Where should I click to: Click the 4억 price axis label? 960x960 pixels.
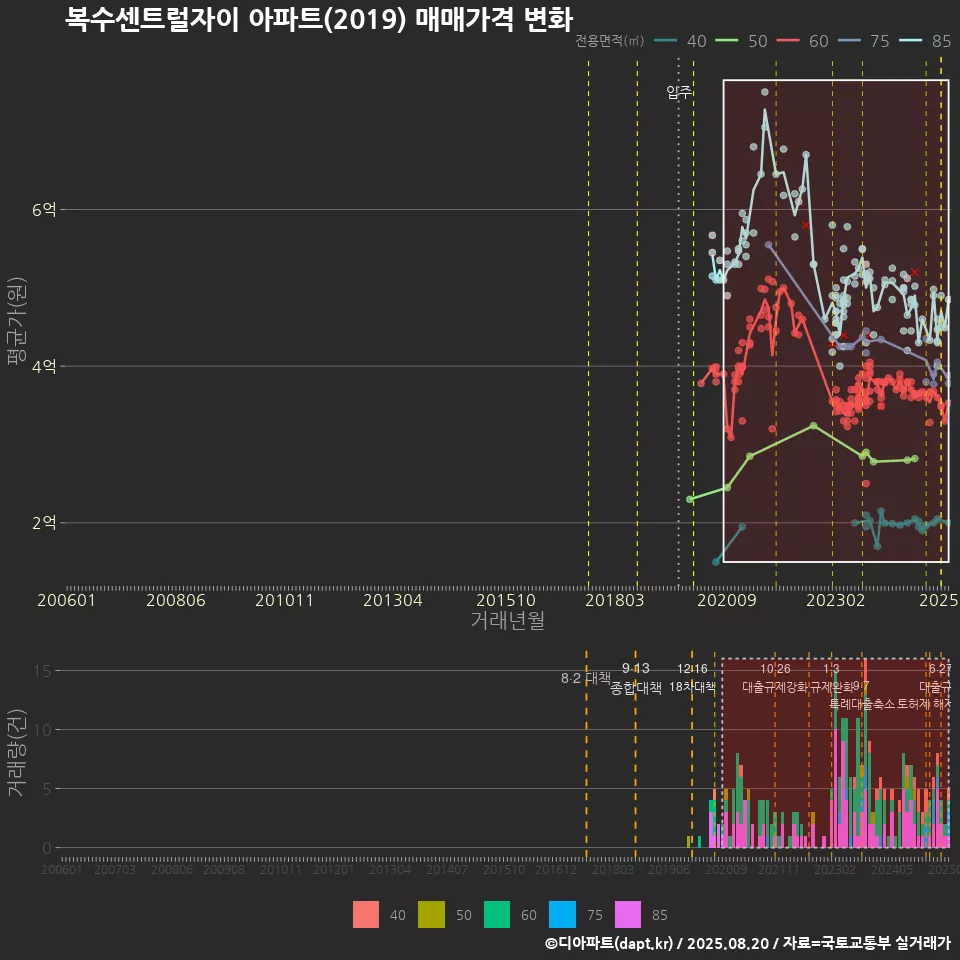(x=44, y=366)
